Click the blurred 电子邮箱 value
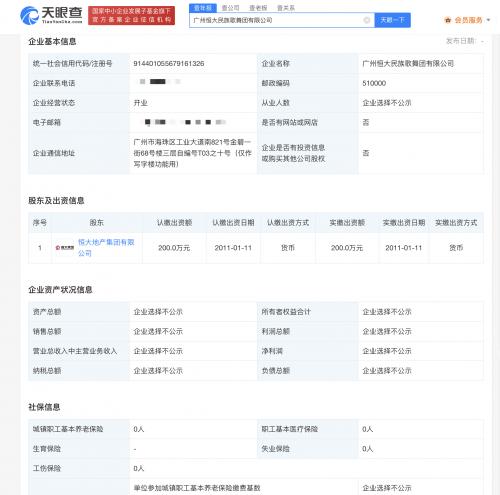The height and width of the screenshot is (495, 500). pyautogui.click(x=185, y=122)
